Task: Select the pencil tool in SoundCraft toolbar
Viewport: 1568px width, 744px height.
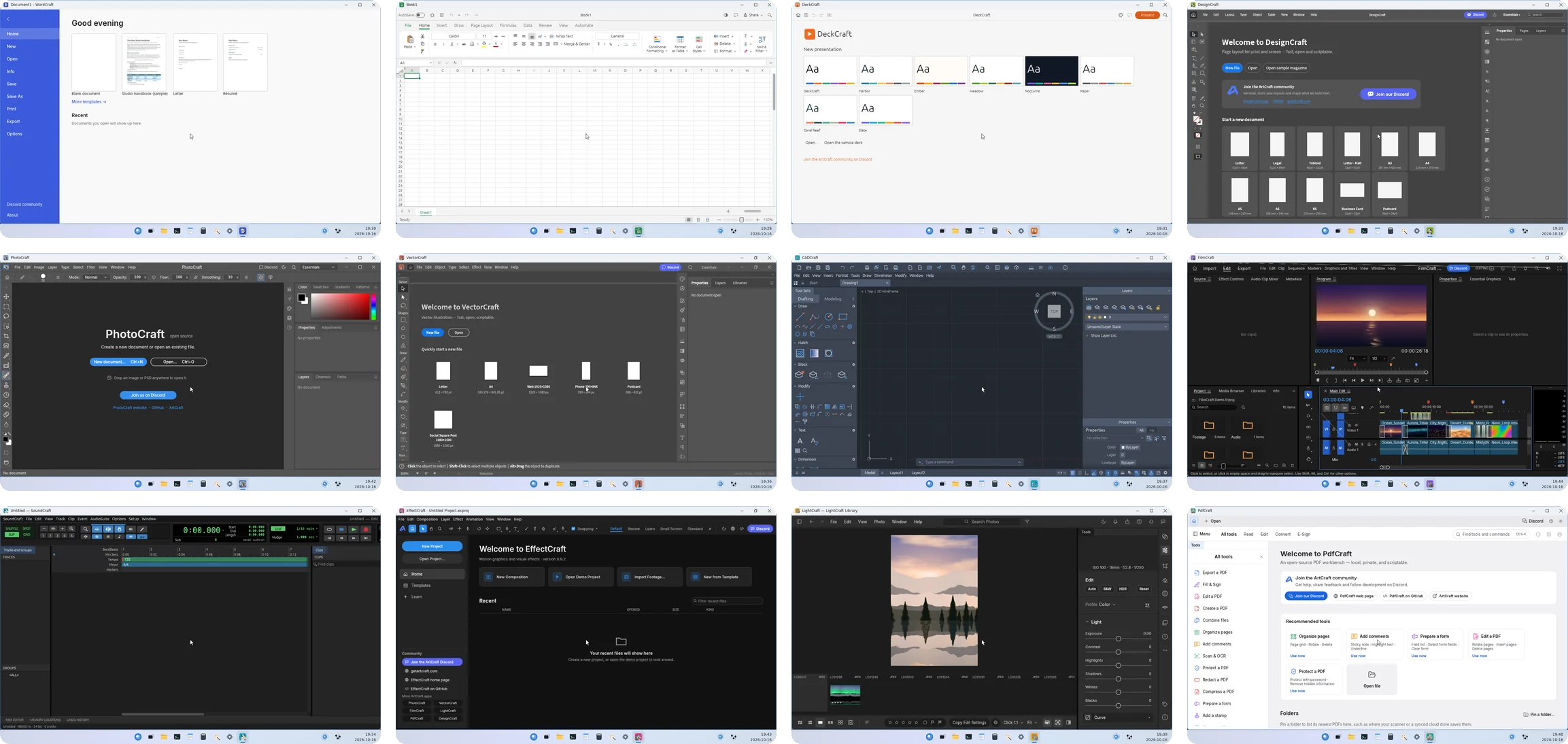Action: (142, 529)
